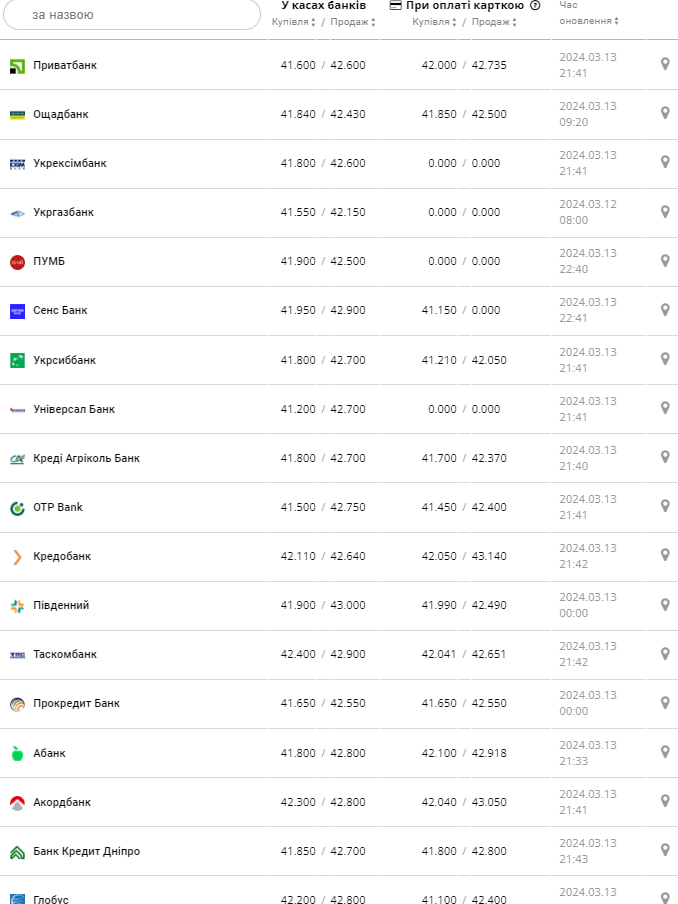The width and height of the screenshot is (678, 904).
Task: Sort by cash desk Продаж rate
Action: pos(353,22)
